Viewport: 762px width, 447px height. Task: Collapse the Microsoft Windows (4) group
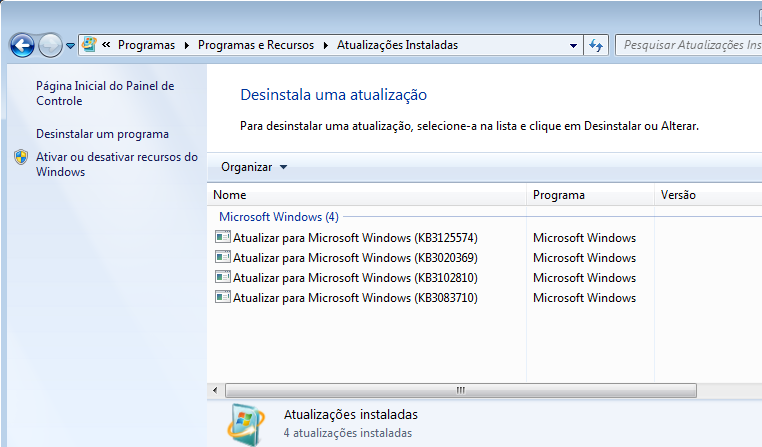tap(278, 217)
